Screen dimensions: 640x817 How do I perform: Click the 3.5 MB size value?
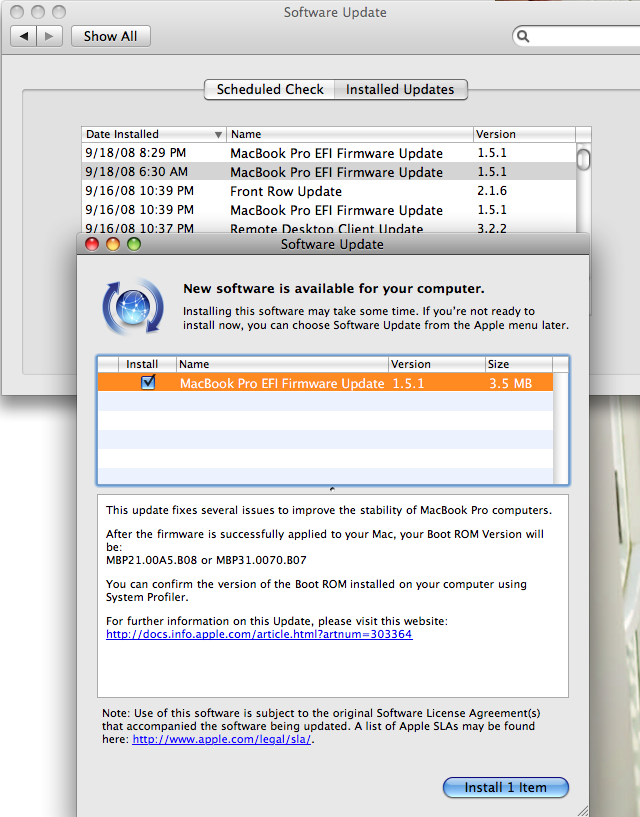pos(510,383)
